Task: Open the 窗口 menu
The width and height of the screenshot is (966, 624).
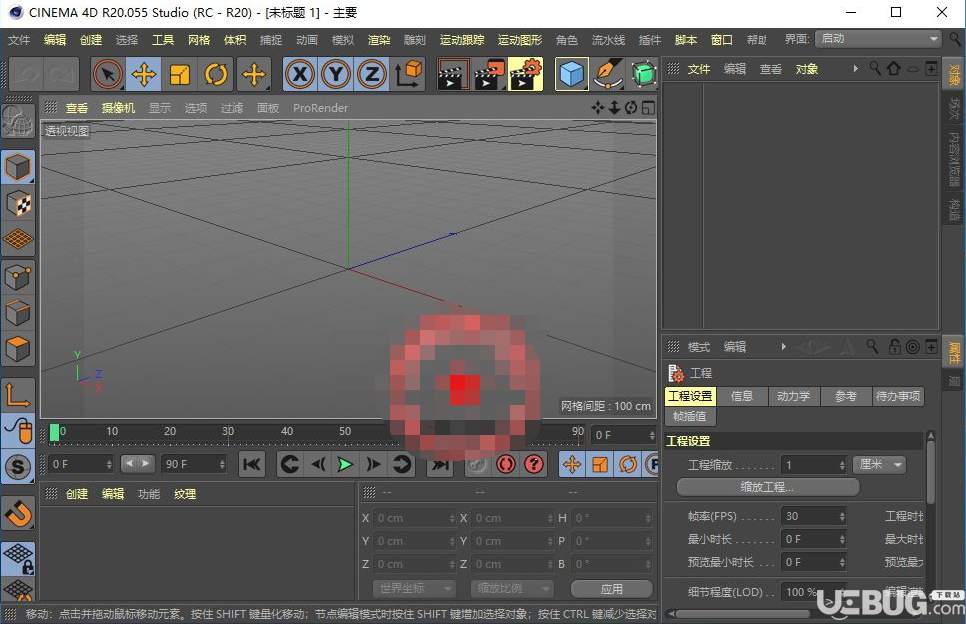Action: (721, 40)
